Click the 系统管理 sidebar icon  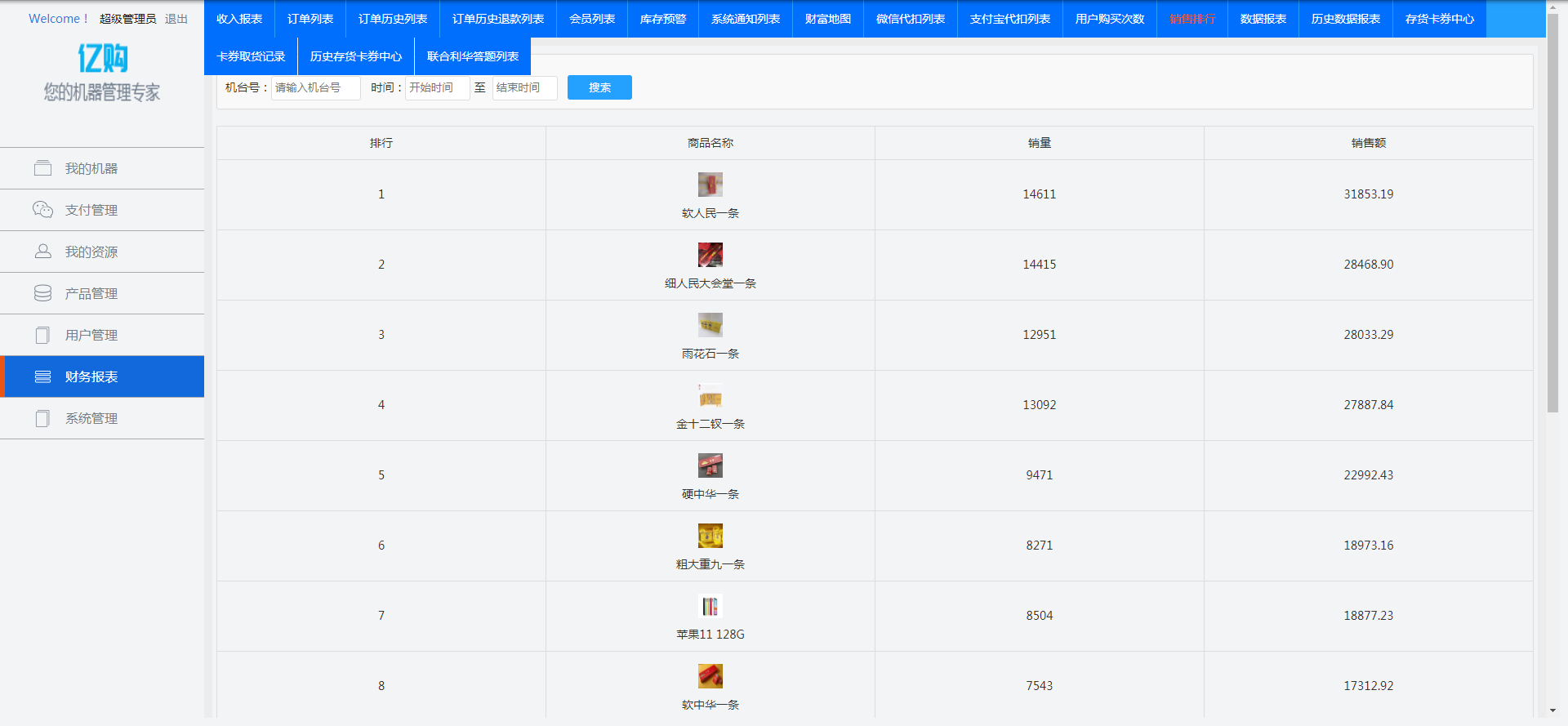click(x=42, y=418)
